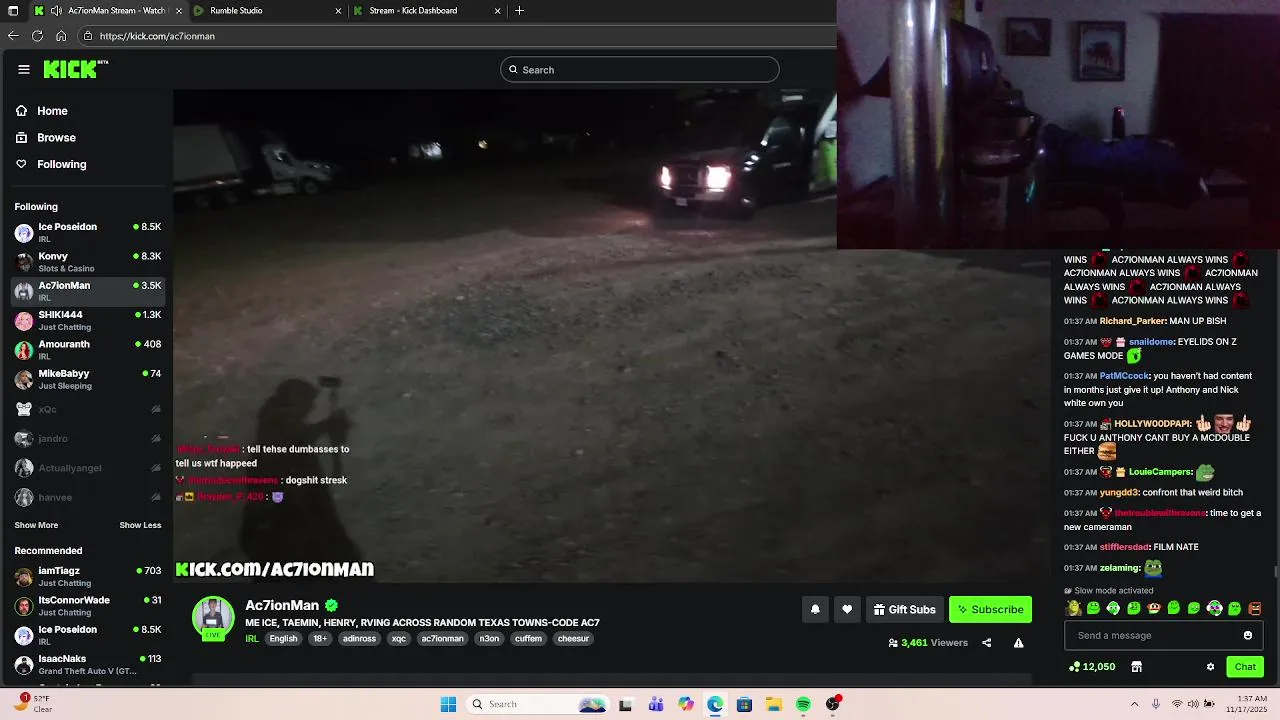The image size is (1280, 720).
Task: Open offline xQc channel
Action: coord(88,409)
